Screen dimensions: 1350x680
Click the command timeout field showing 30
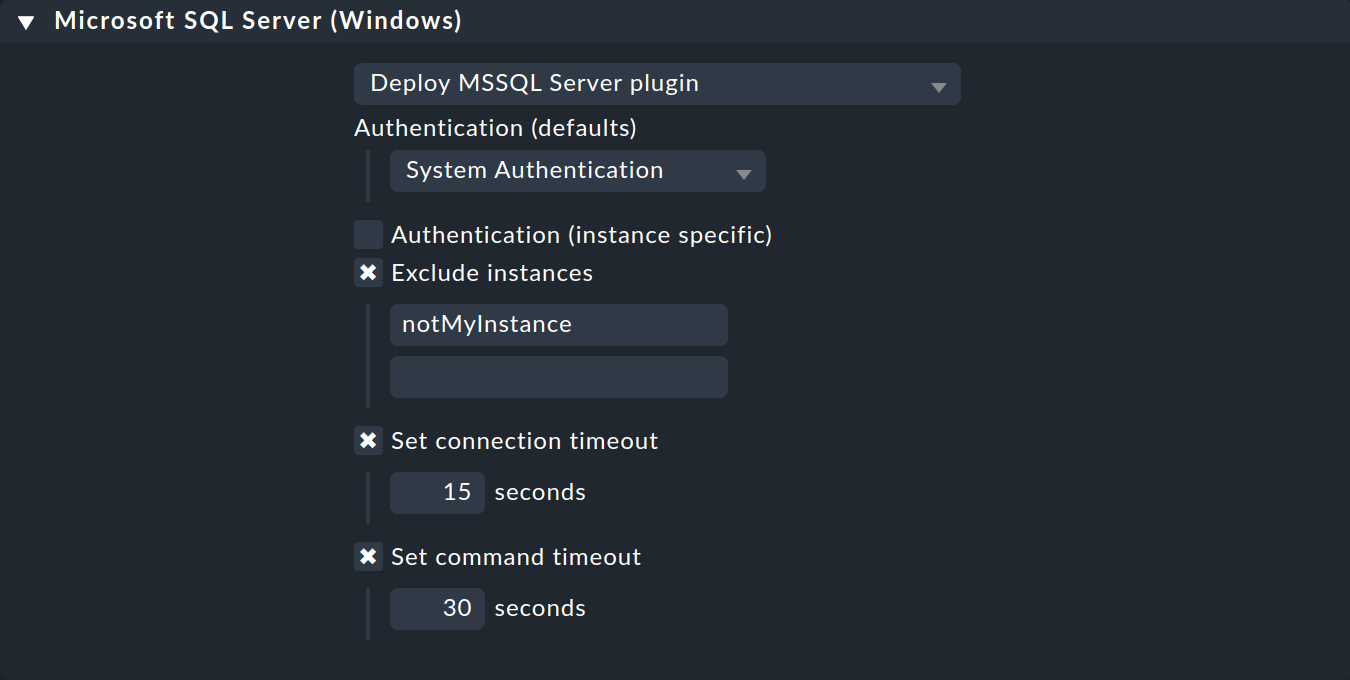(437, 609)
